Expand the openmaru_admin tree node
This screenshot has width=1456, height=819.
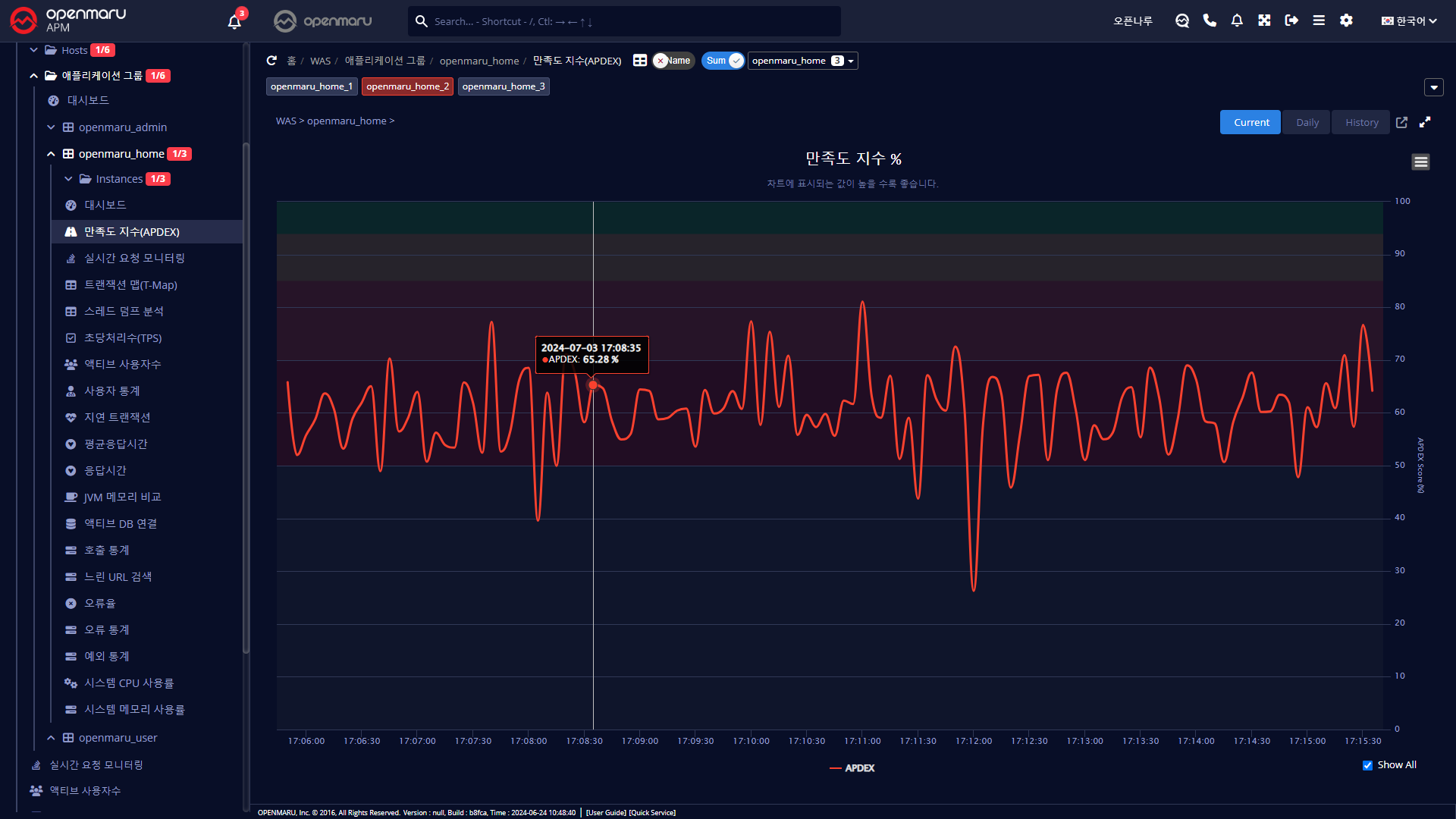51,127
